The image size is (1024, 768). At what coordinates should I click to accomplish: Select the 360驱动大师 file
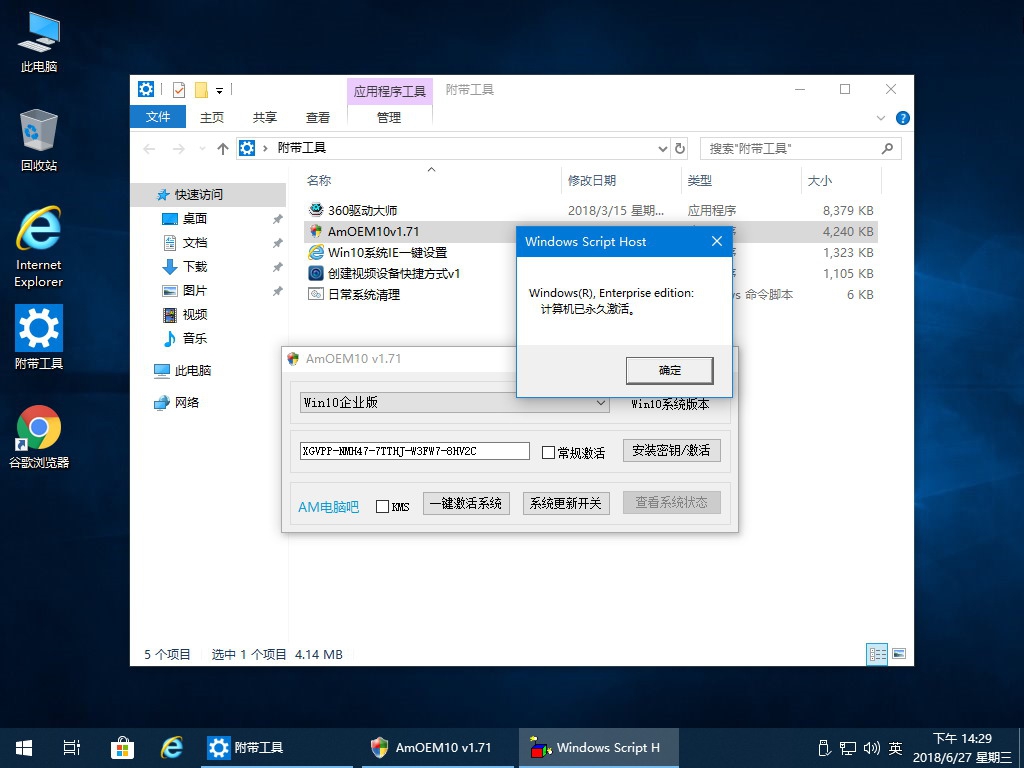(363, 210)
